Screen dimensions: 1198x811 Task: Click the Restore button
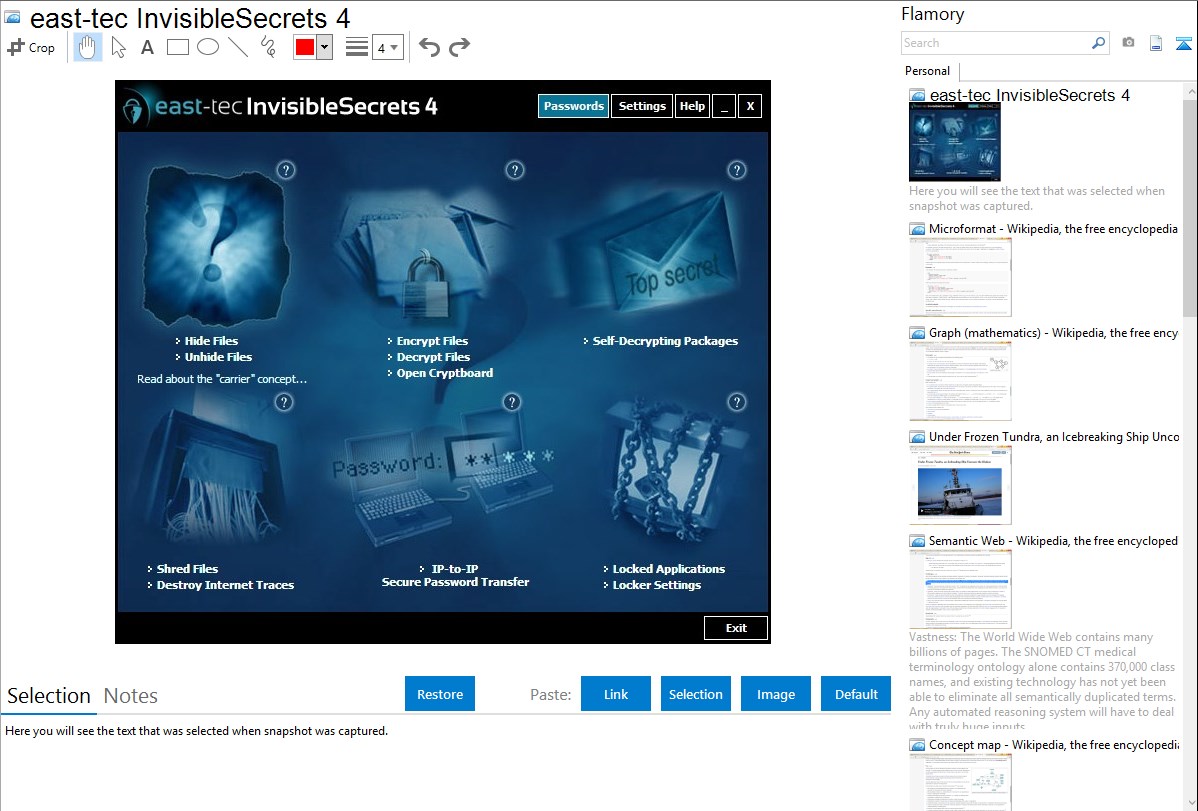point(440,694)
